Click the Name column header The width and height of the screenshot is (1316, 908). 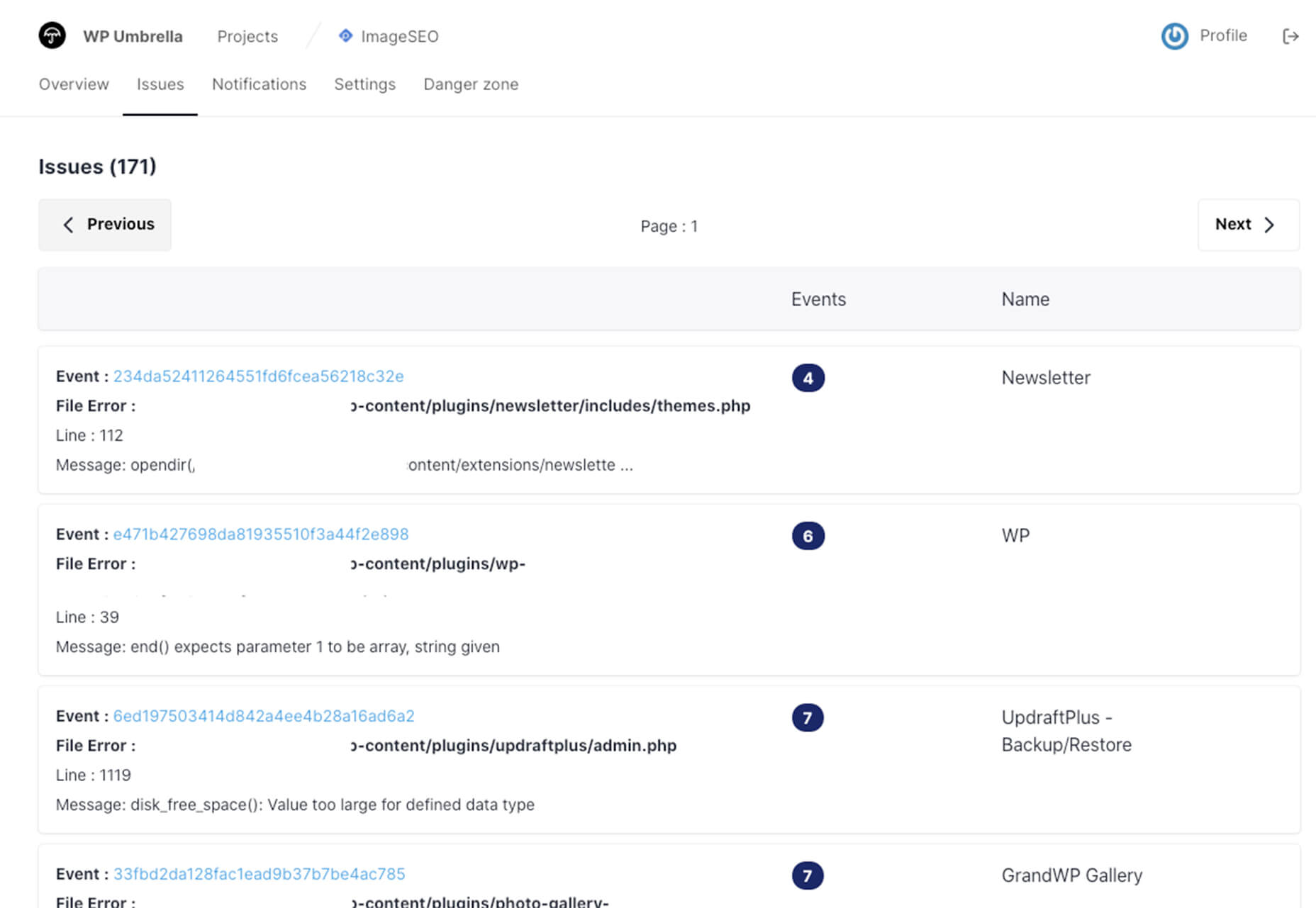pyautogui.click(x=1025, y=299)
